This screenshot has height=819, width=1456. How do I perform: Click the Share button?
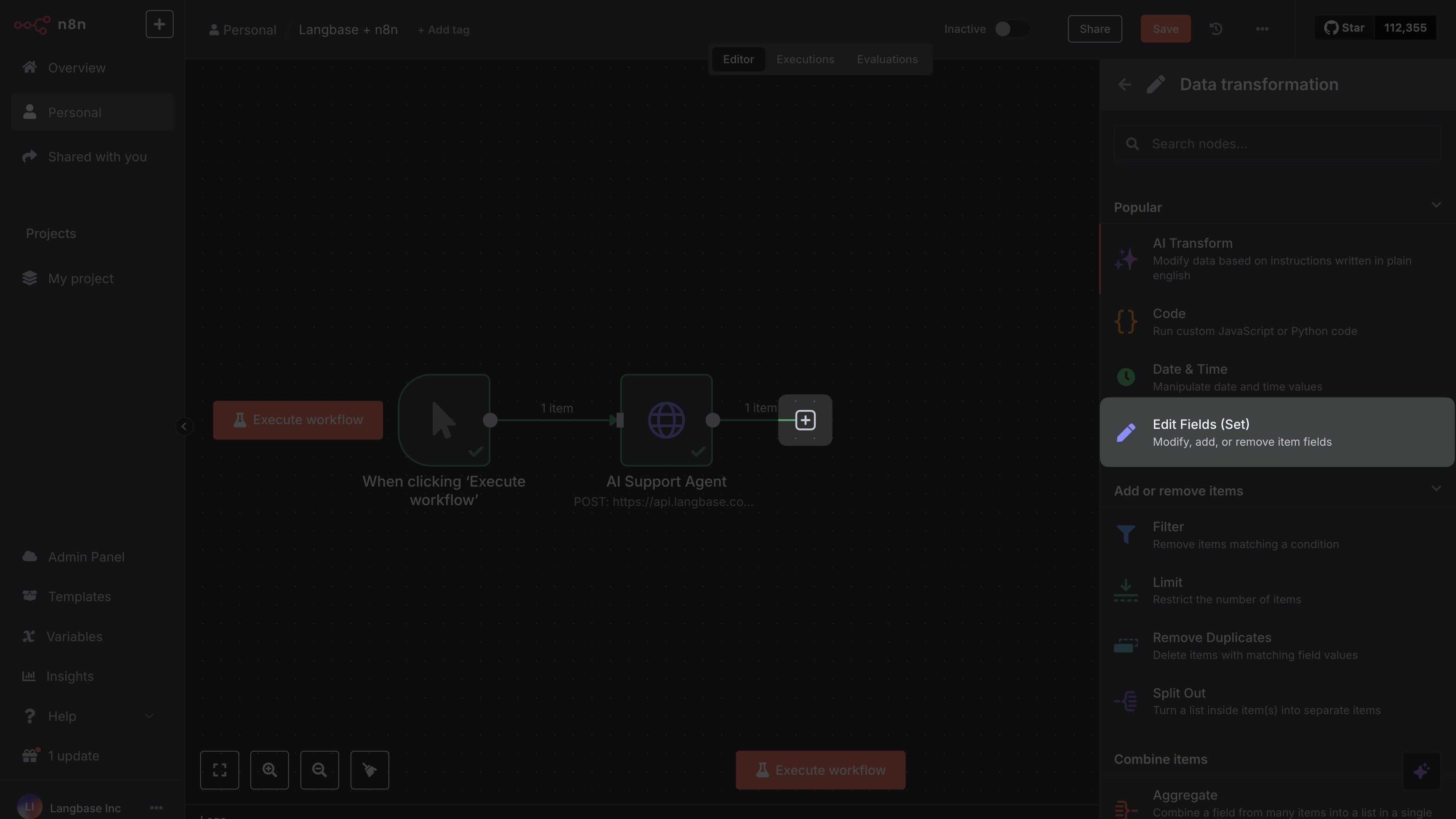(1095, 29)
